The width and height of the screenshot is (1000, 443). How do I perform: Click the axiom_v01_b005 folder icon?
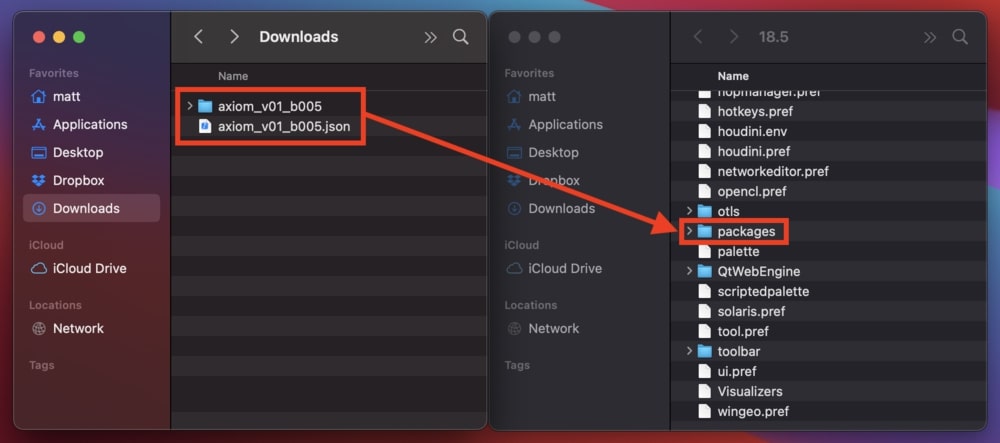(205, 106)
